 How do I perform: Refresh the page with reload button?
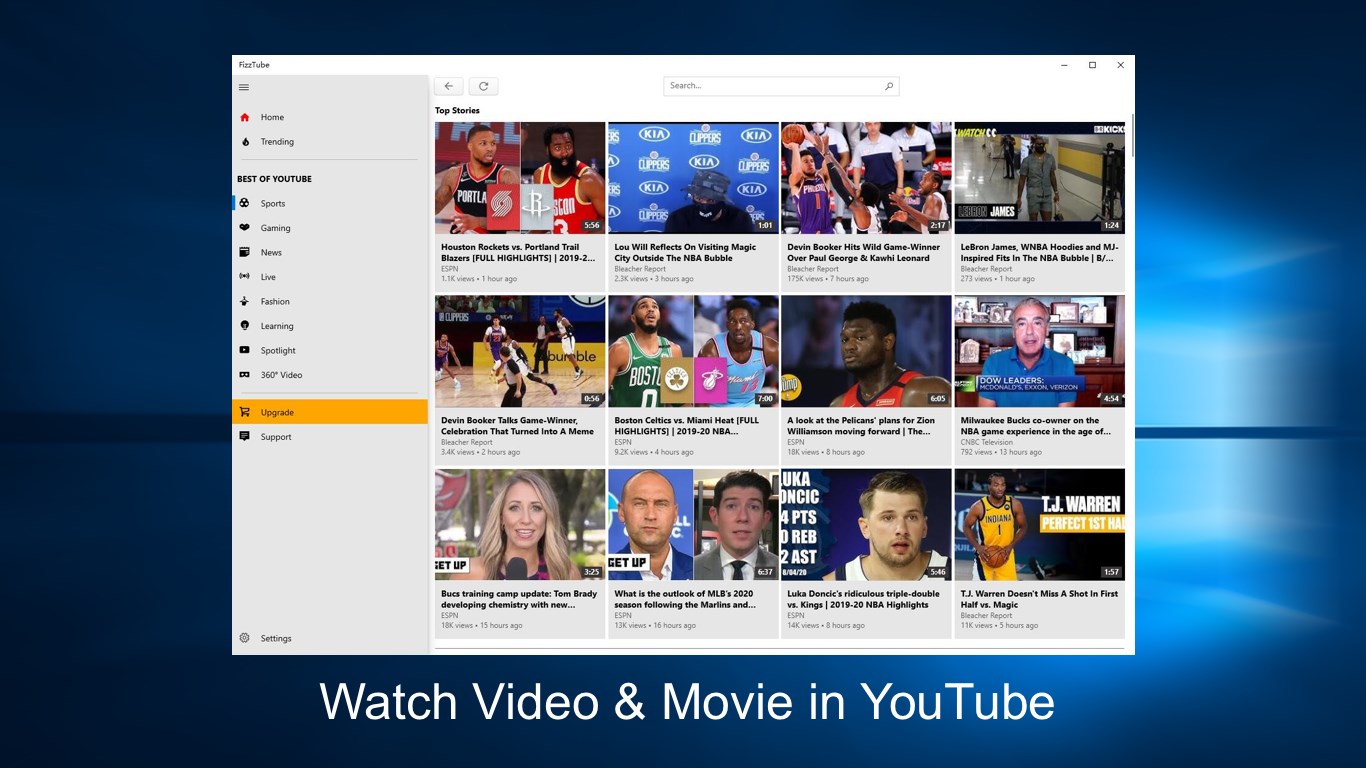point(483,86)
